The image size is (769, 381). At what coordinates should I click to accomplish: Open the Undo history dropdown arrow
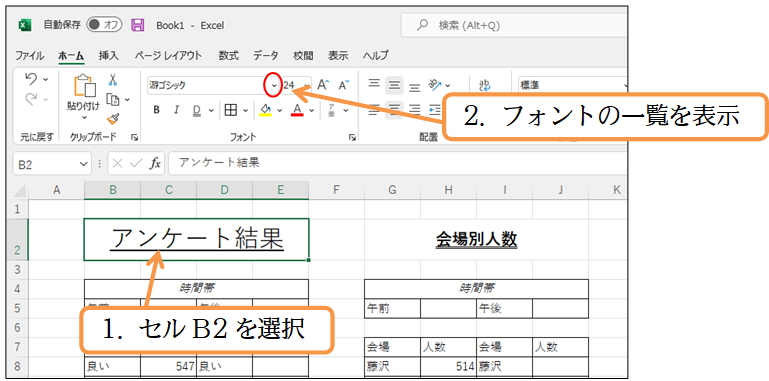[46, 79]
